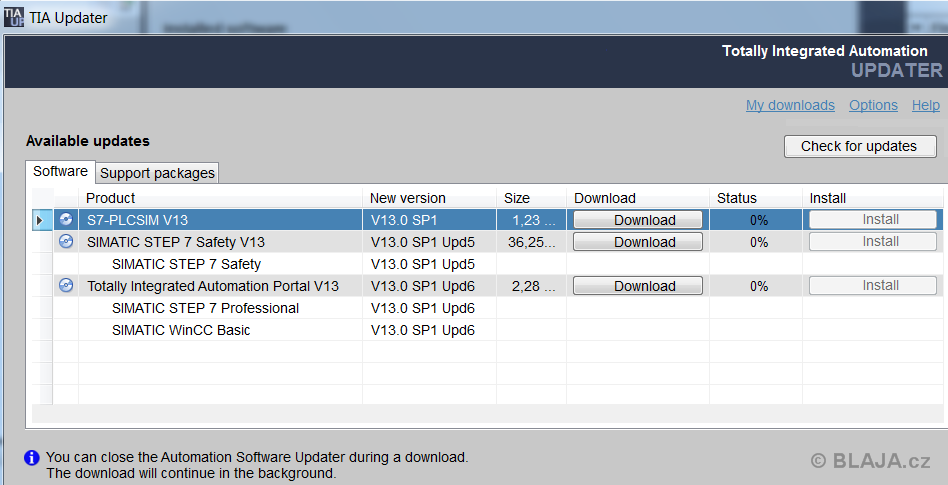Click the Download column header
The height and width of the screenshot is (485, 948).
[x=638, y=198]
